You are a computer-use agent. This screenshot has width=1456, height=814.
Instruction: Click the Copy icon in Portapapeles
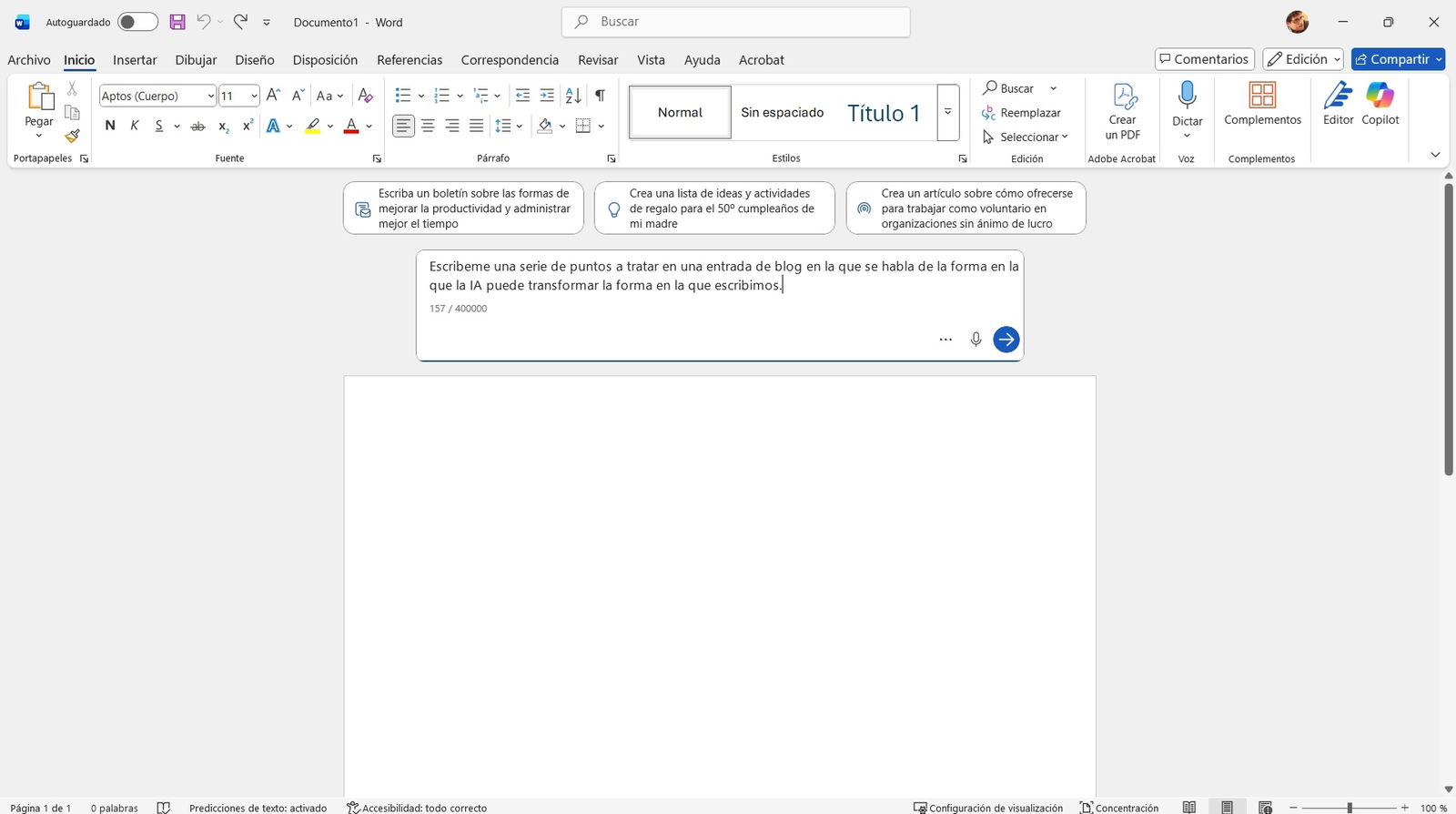click(x=72, y=113)
